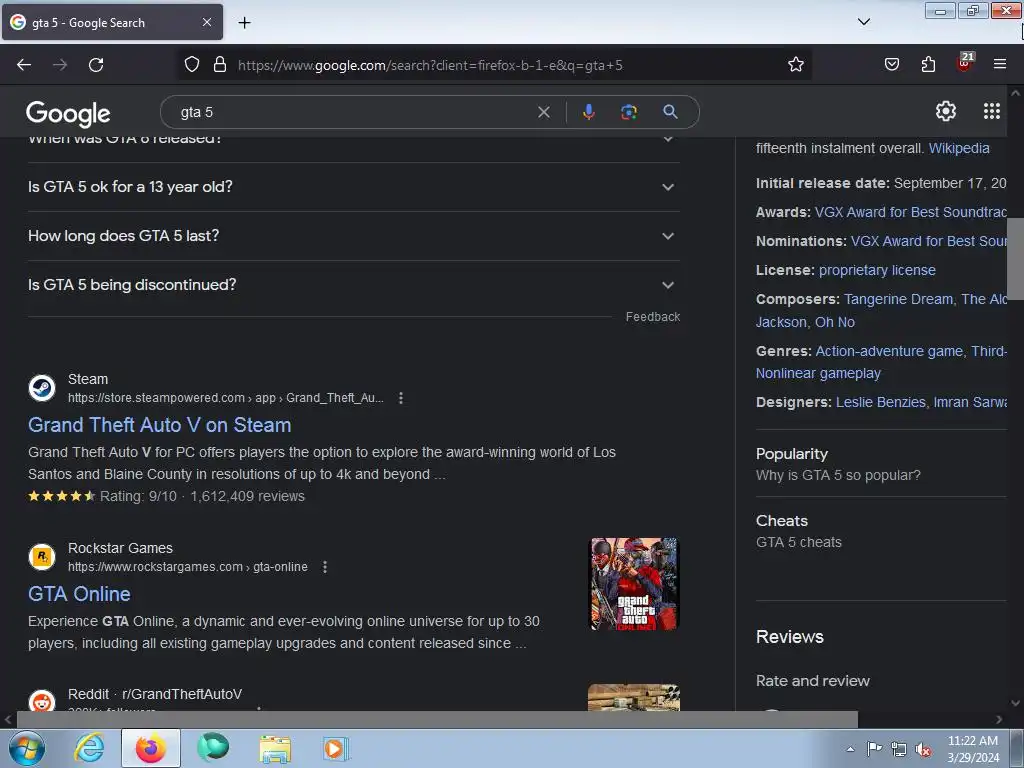Open the Firefox application hamburger menu

pyautogui.click(x=1000, y=64)
